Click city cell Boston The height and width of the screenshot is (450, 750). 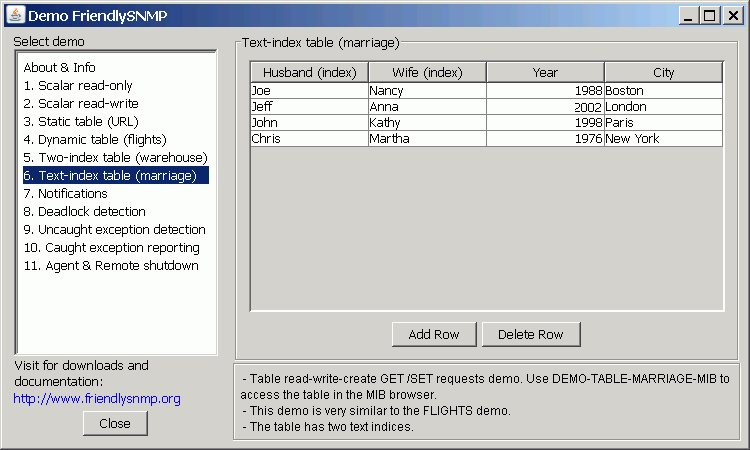663,90
